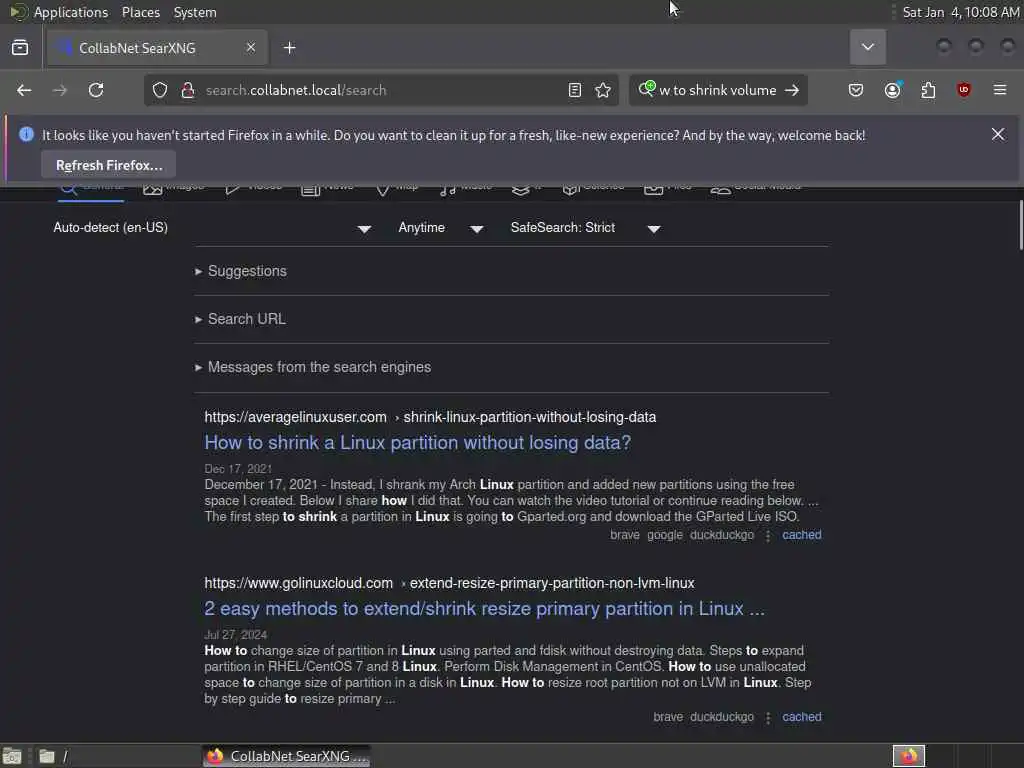Open '2 easy methods to extend/shrink' result

click(x=484, y=609)
